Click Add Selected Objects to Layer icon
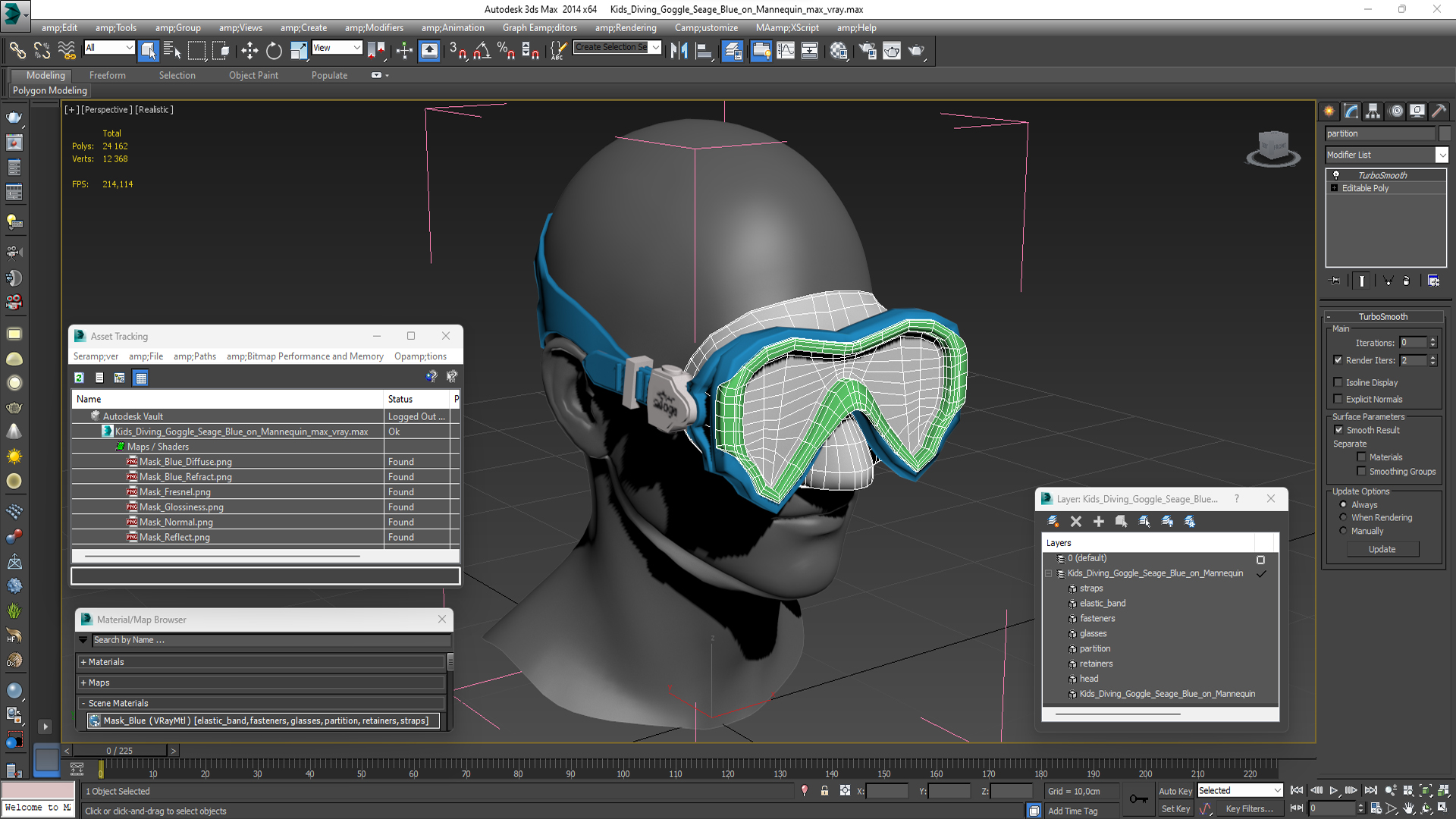 point(1098,521)
